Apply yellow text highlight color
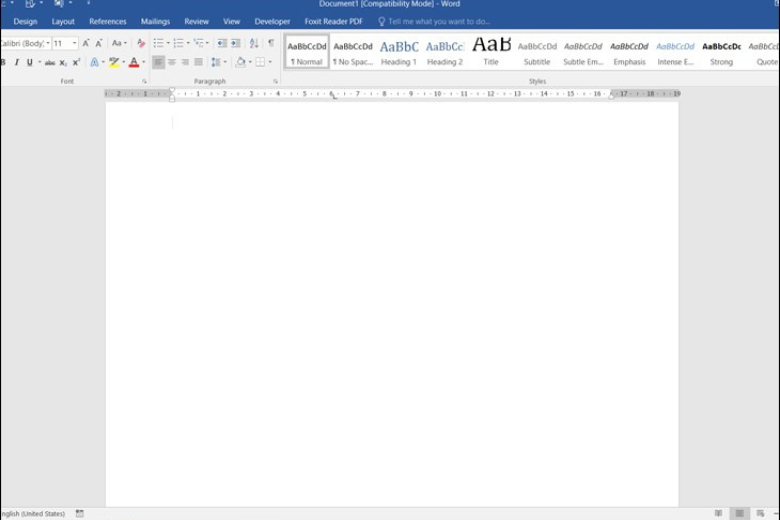 (114, 62)
